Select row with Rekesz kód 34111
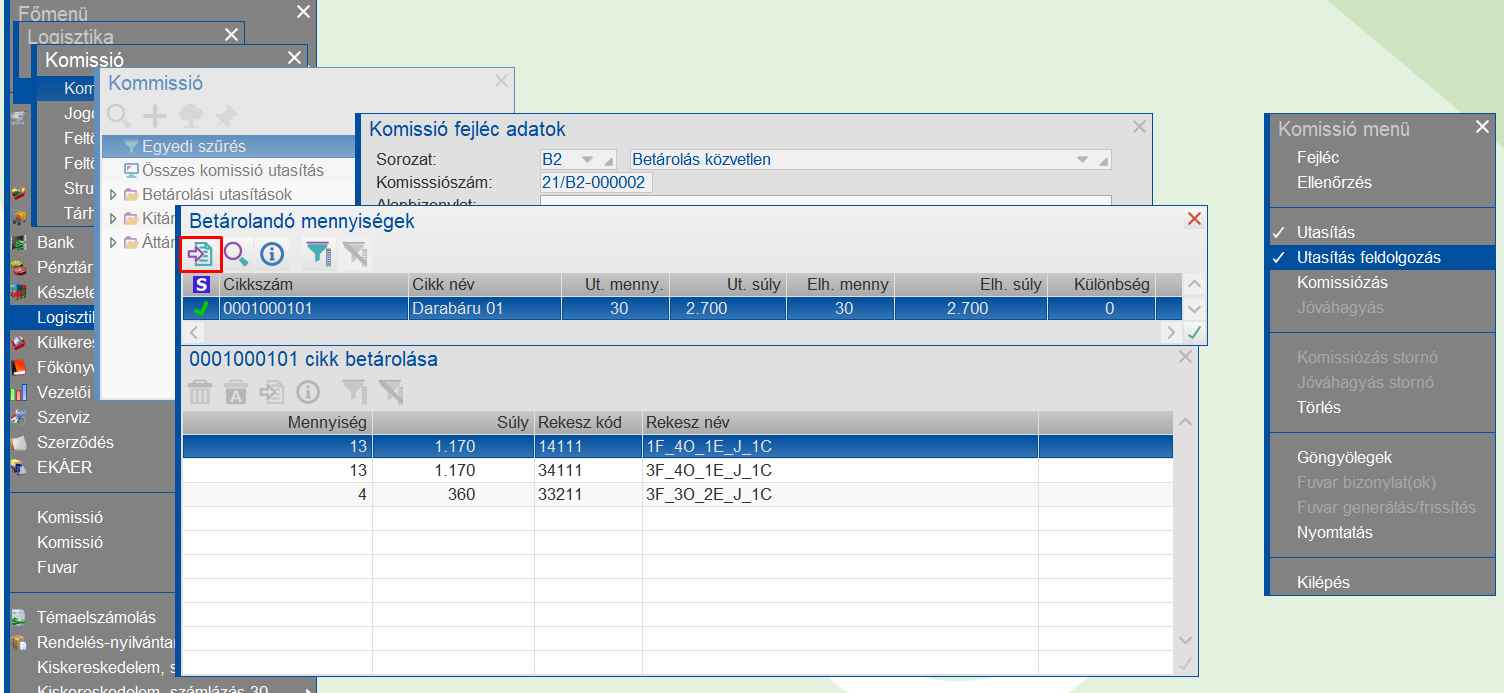The image size is (1504, 693). [x=678, y=470]
